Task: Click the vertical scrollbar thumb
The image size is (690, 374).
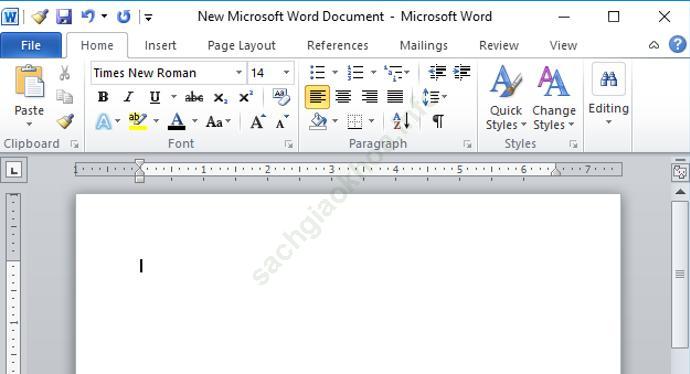Action: tap(680, 274)
